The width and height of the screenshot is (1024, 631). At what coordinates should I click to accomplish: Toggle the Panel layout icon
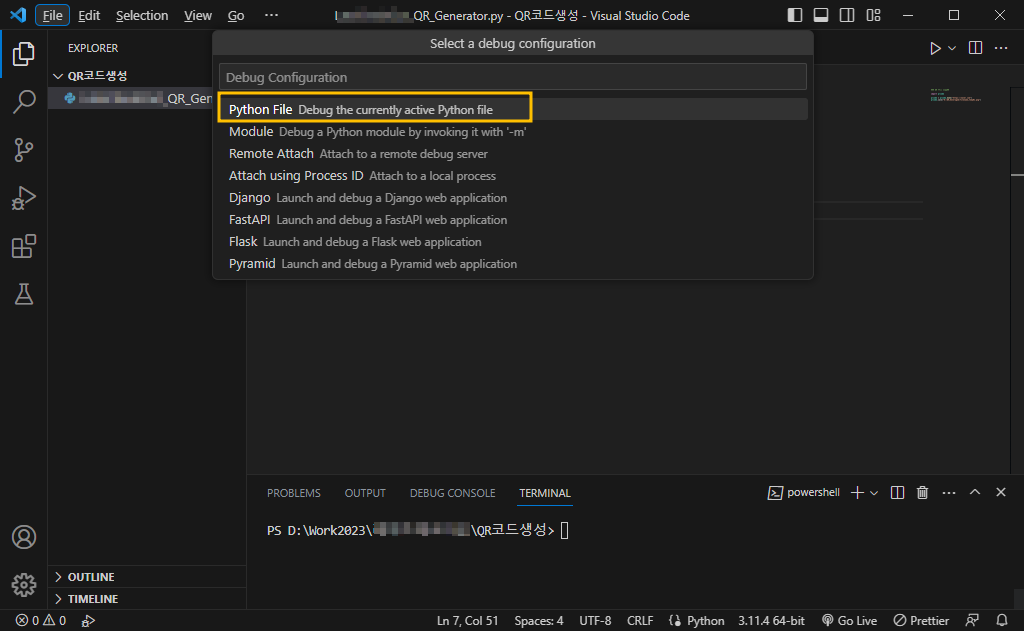pyautogui.click(x=821, y=15)
